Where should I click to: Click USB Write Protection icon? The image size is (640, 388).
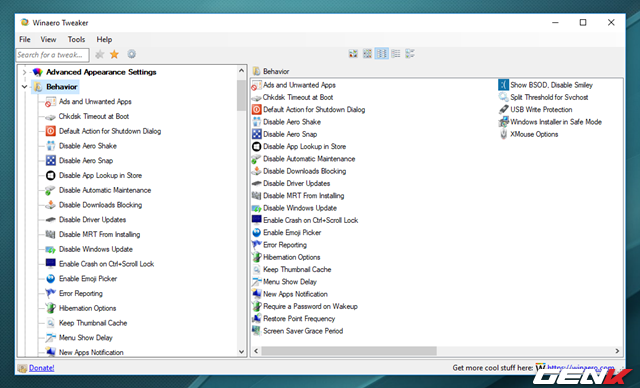pos(503,109)
